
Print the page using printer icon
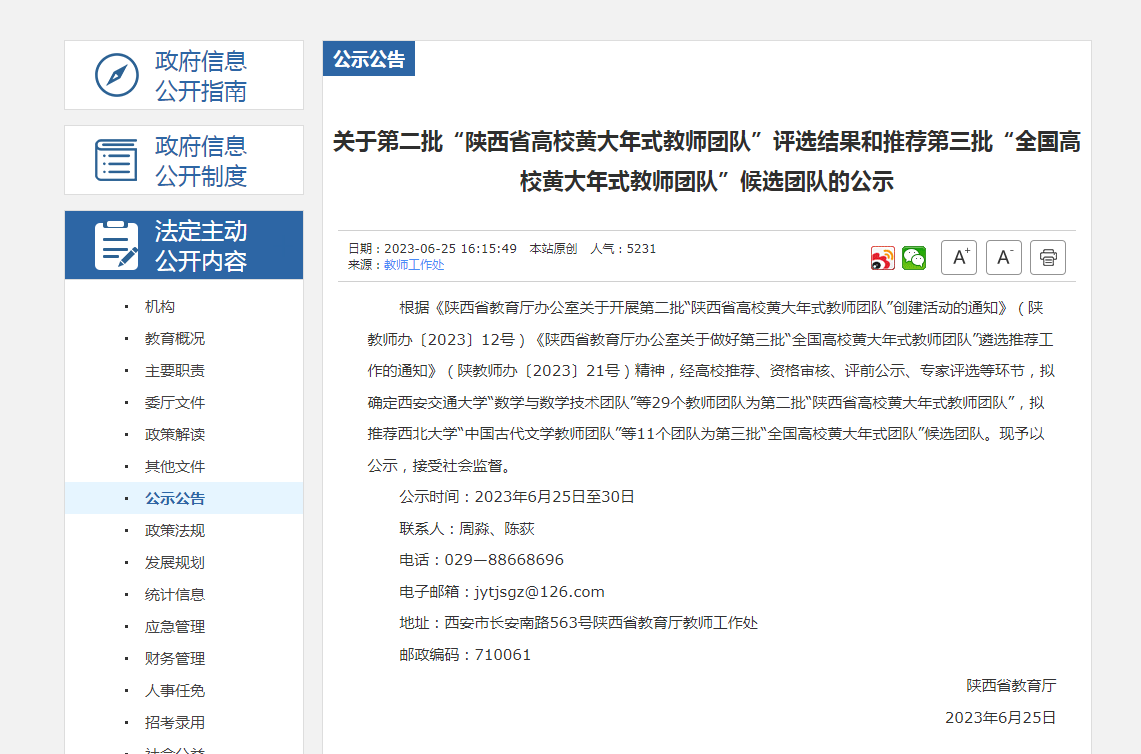coord(1047,257)
